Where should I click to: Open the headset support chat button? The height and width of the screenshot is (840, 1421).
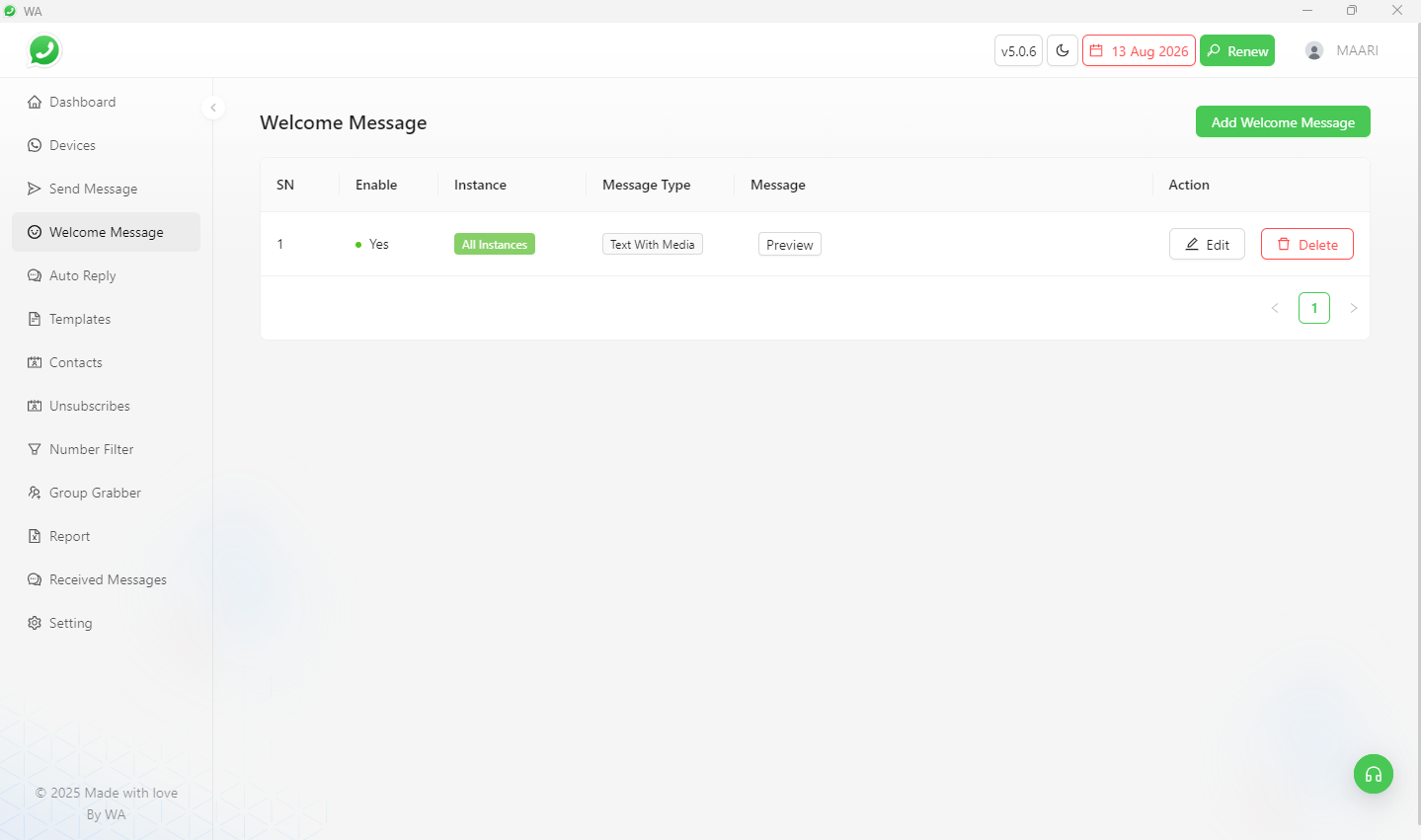pyautogui.click(x=1373, y=774)
